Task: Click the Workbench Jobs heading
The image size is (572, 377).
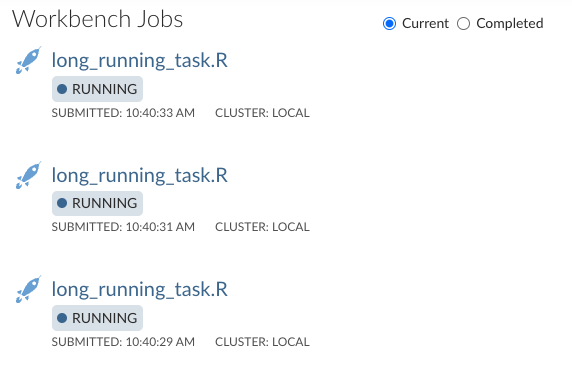Action: (97, 19)
